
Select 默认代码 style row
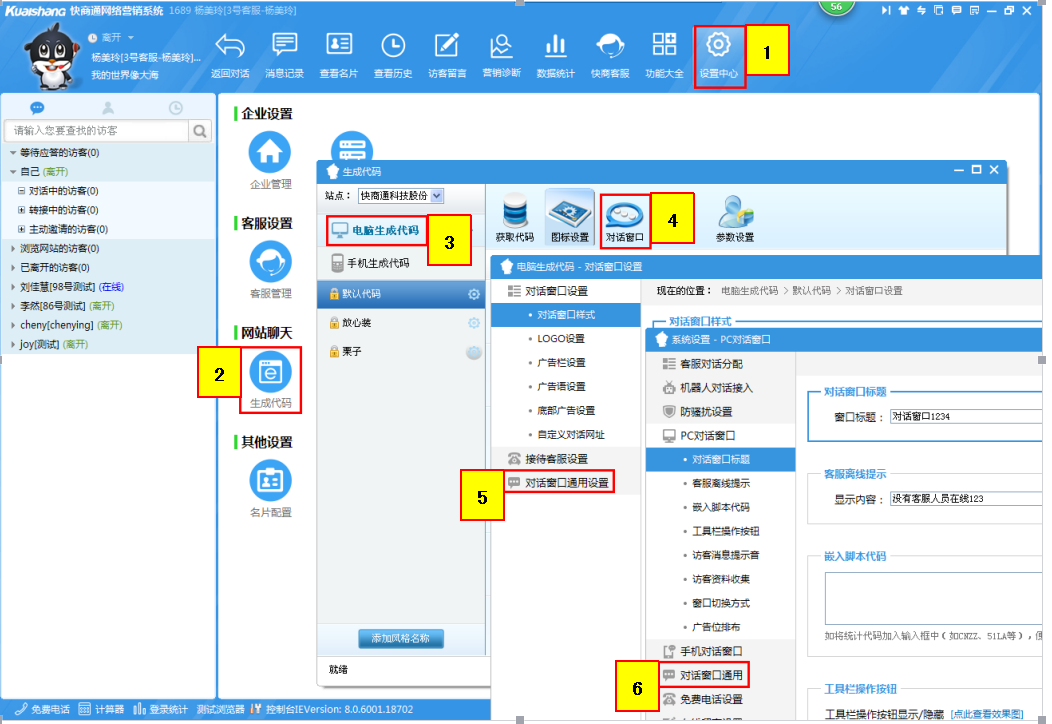tap(401, 294)
